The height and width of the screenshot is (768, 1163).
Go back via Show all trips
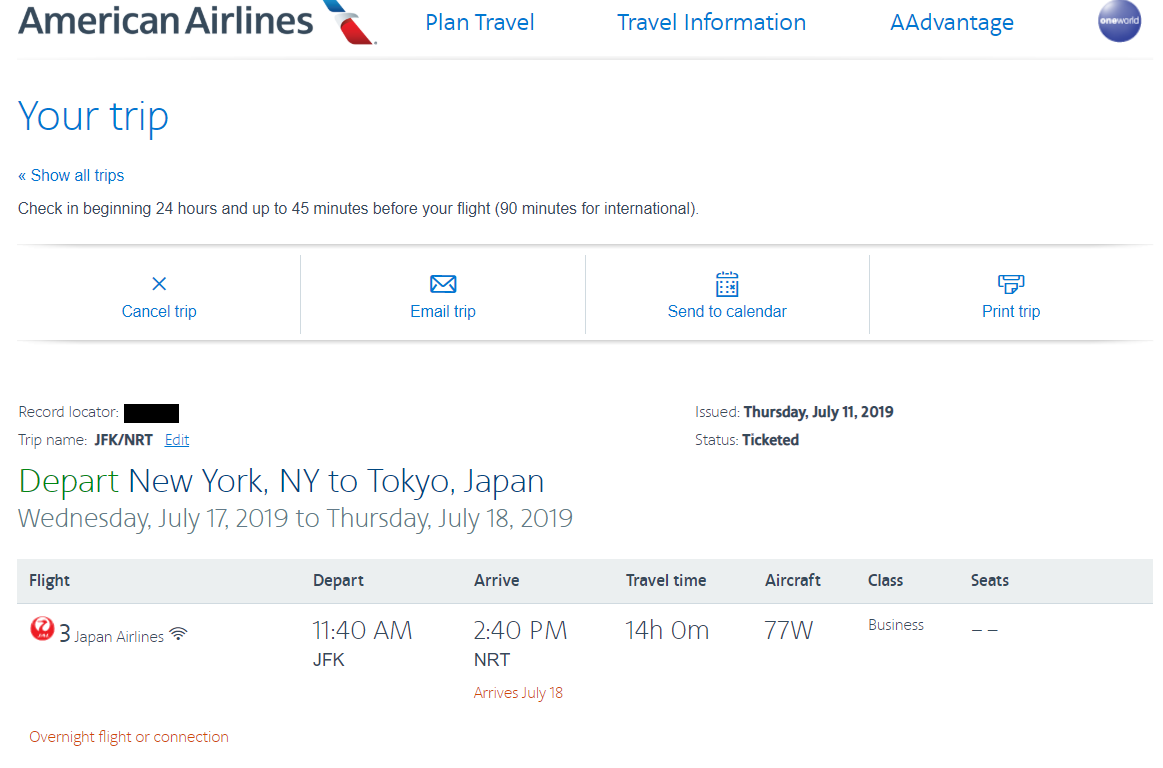71,175
